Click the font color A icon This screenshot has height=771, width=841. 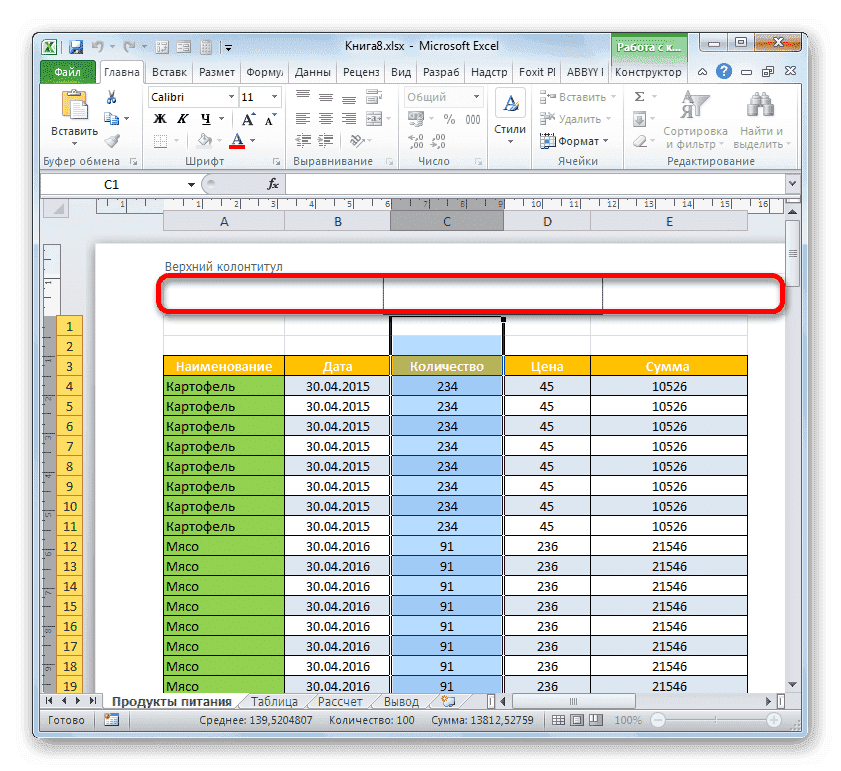[237, 138]
